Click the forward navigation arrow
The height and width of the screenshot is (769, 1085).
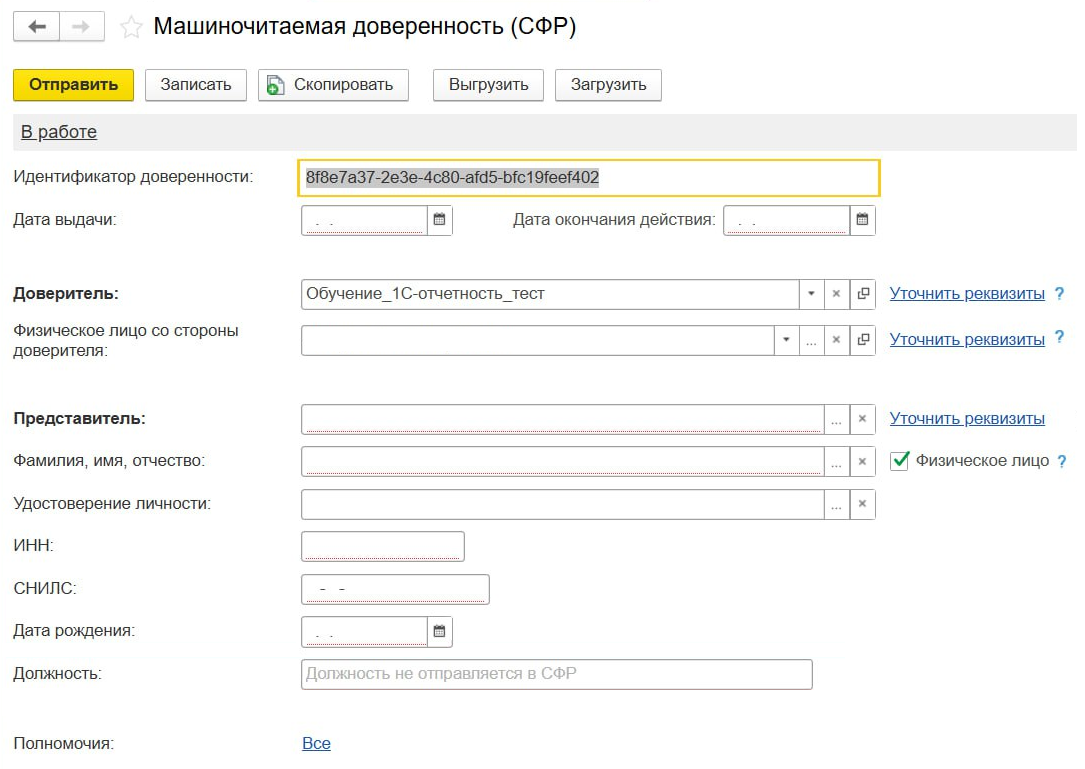pos(82,27)
